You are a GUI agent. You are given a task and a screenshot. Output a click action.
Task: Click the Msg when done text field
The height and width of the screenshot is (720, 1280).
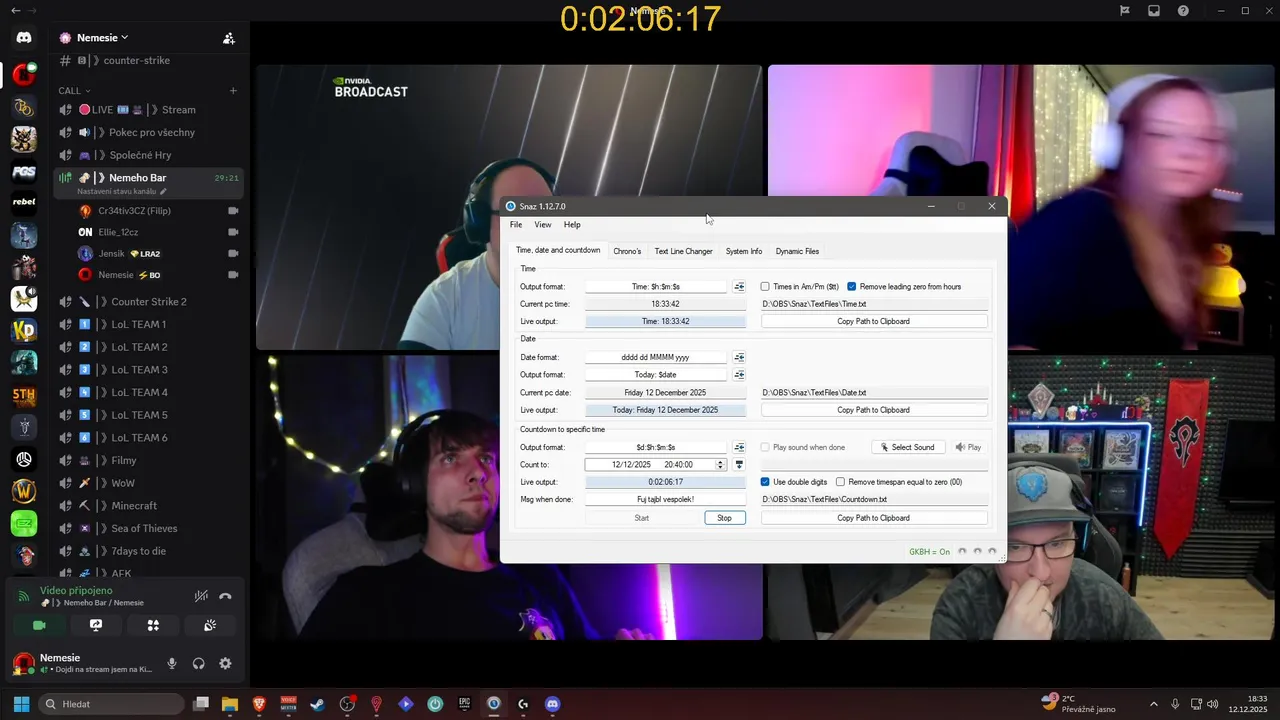coord(666,499)
